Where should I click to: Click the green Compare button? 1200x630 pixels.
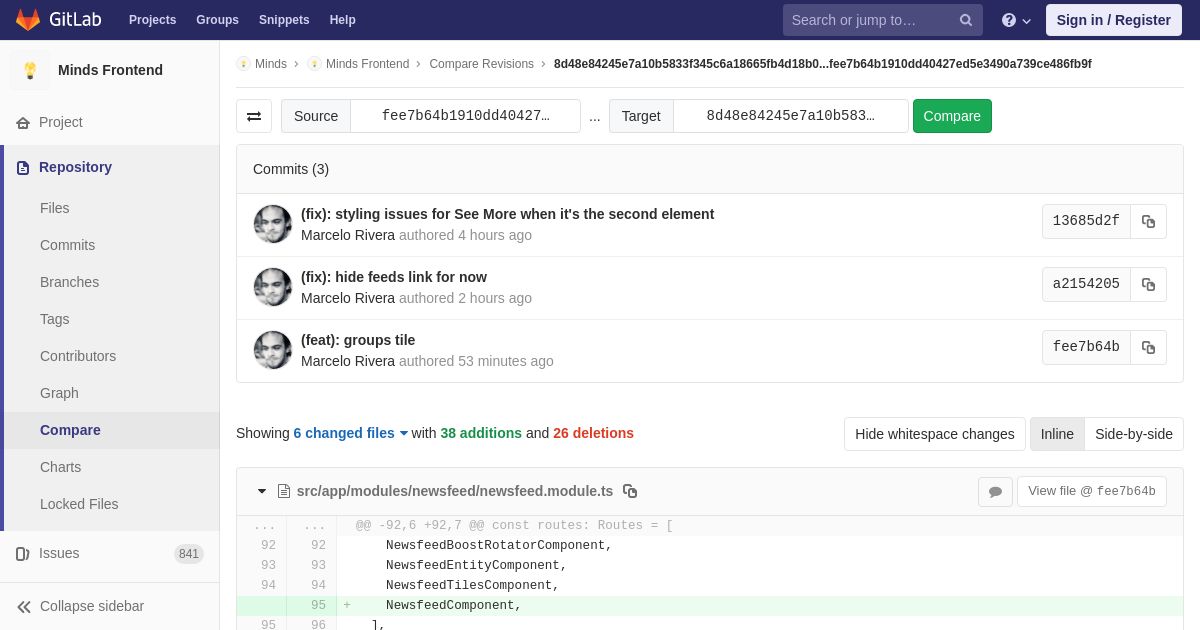952,116
